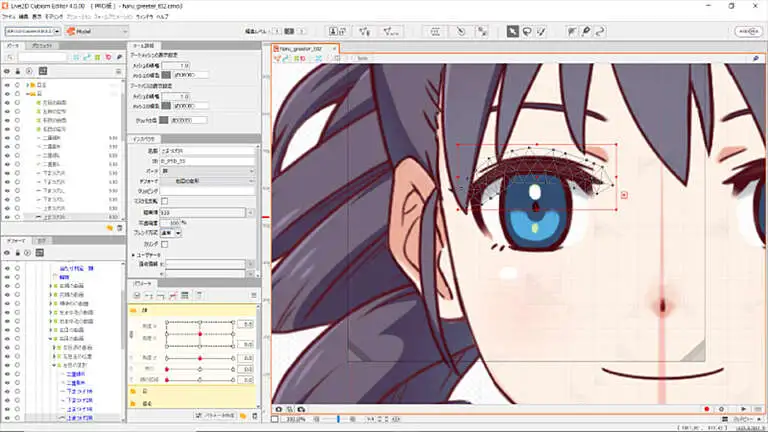Viewport: 768px width, 432px height.
Task: Click the trash icon in Parameters panel
Action: pos(254,414)
